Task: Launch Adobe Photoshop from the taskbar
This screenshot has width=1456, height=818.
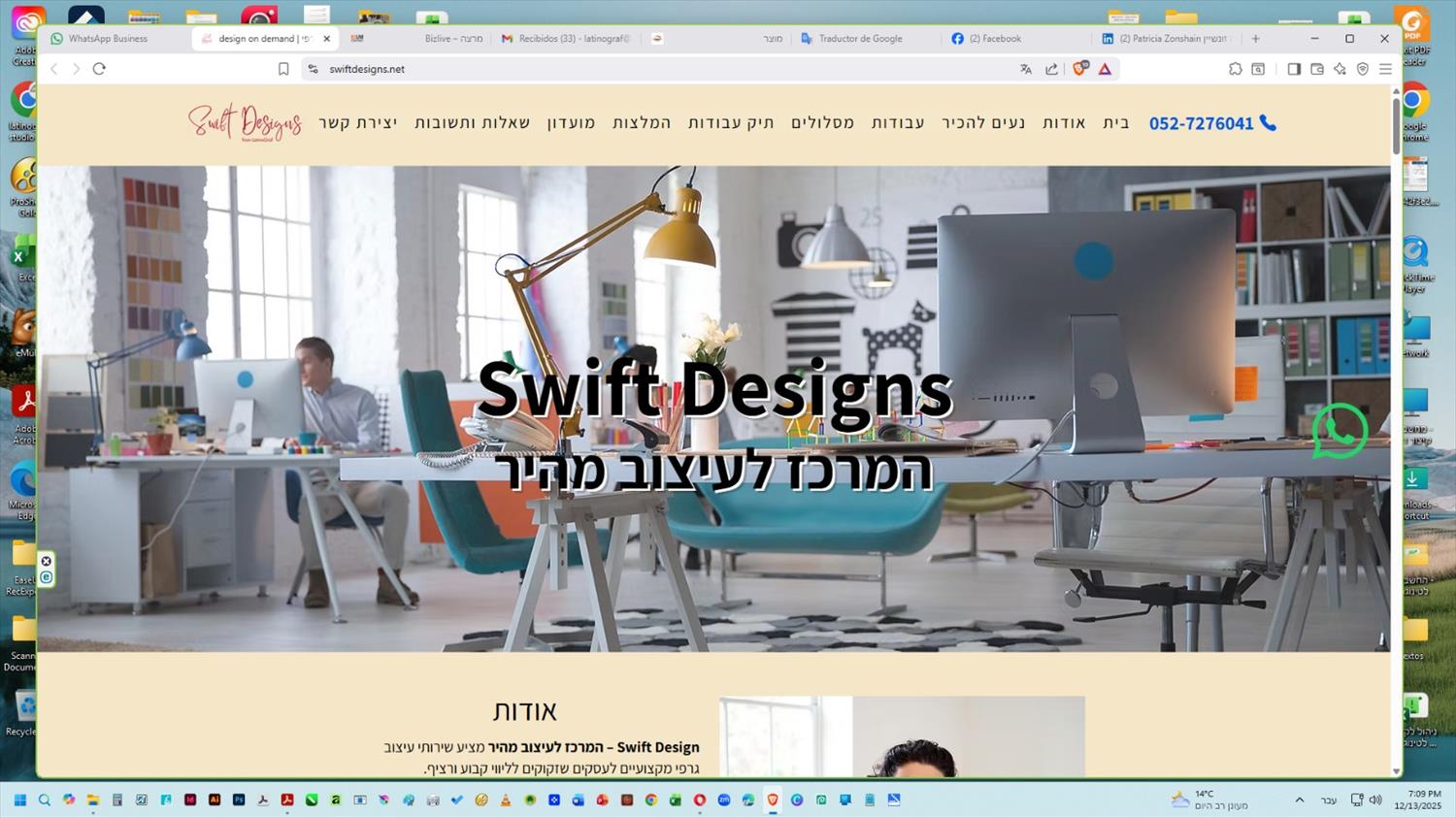Action: [239, 801]
